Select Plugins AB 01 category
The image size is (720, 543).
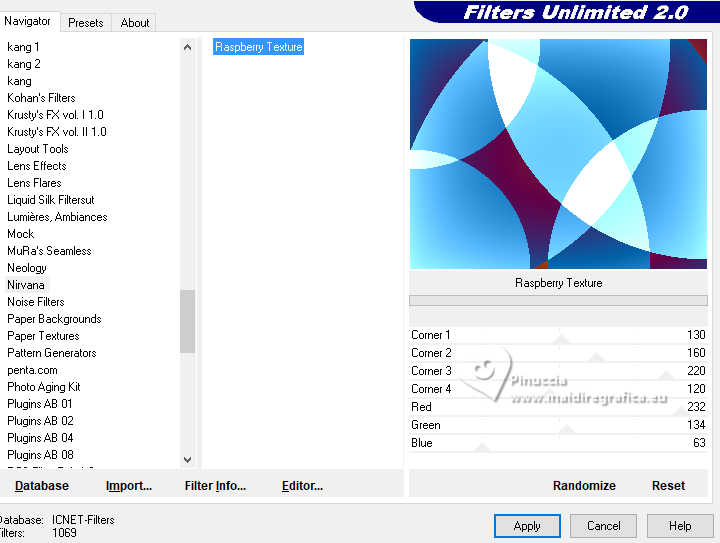[40, 403]
